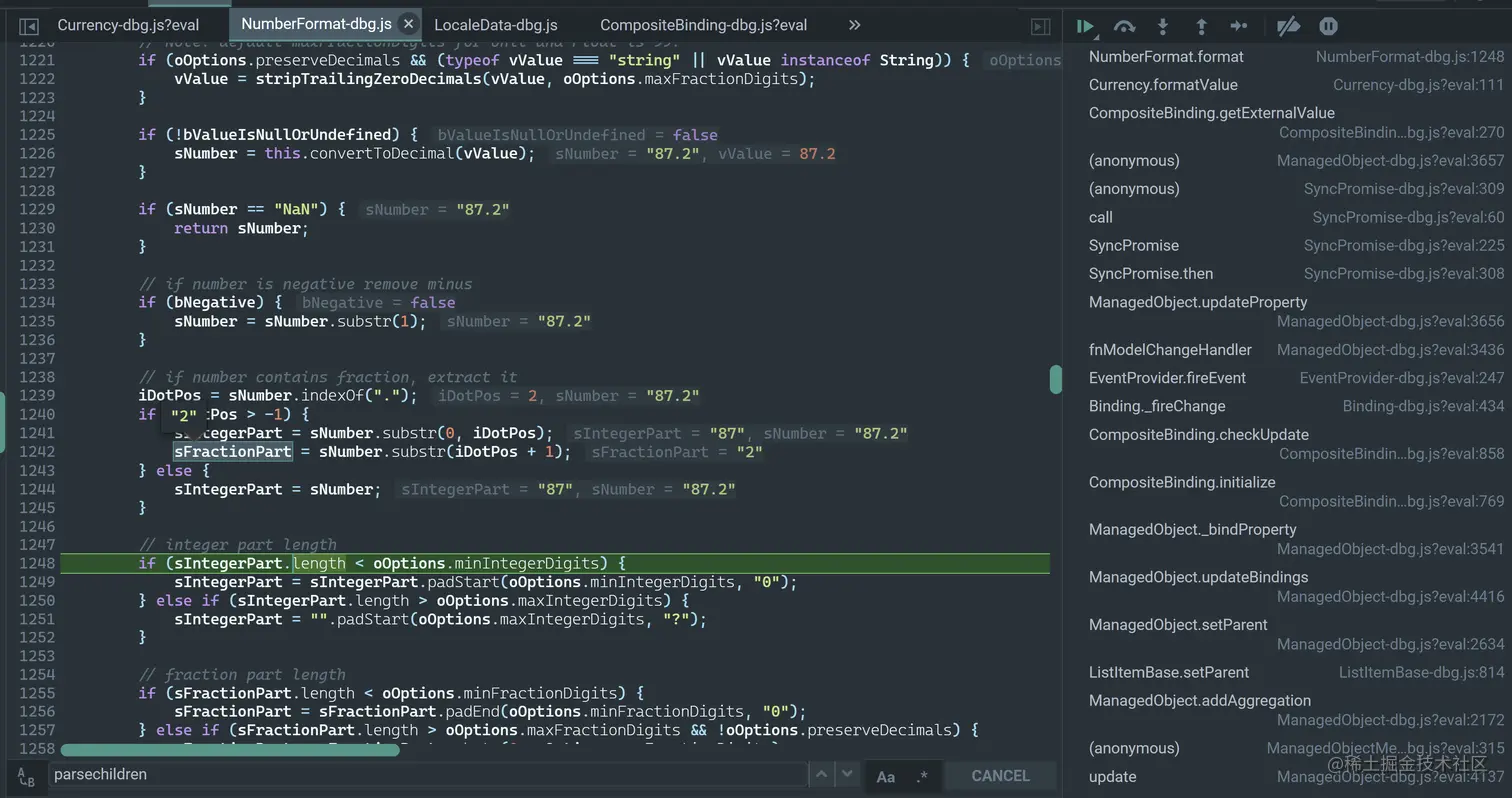Click line number 1248 in gutter
Viewport: 1512px width, 798px height.
tap(37, 563)
